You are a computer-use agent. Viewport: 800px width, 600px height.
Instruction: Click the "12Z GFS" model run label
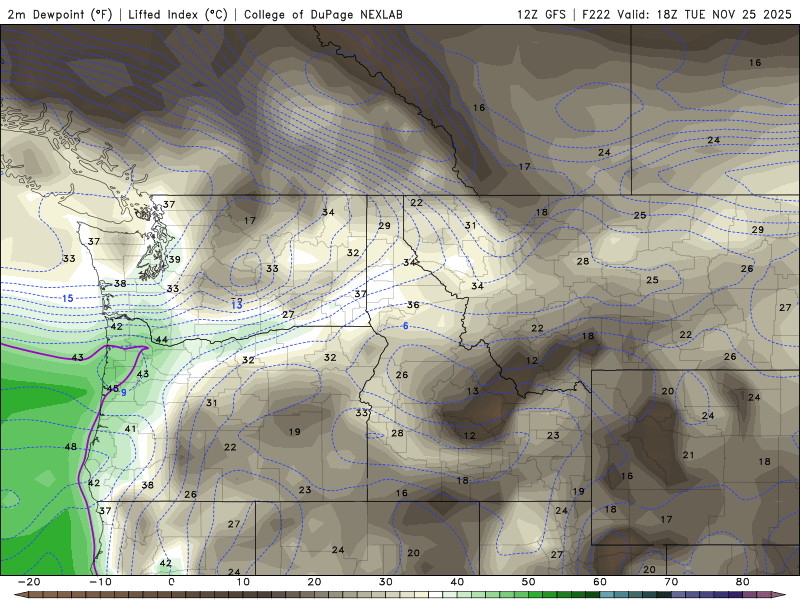tap(541, 14)
